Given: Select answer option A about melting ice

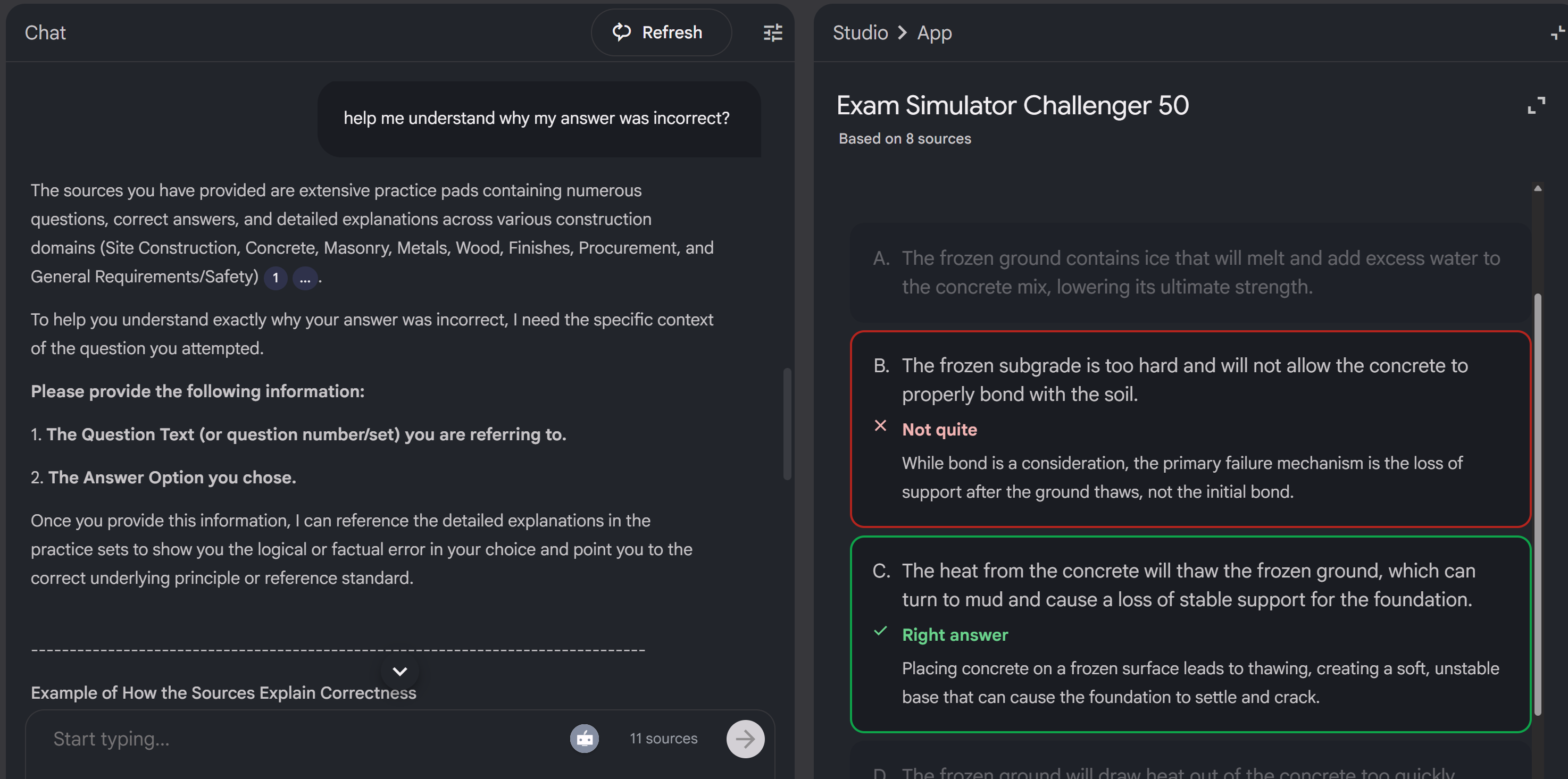Looking at the screenshot, I should coord(1190,272).
